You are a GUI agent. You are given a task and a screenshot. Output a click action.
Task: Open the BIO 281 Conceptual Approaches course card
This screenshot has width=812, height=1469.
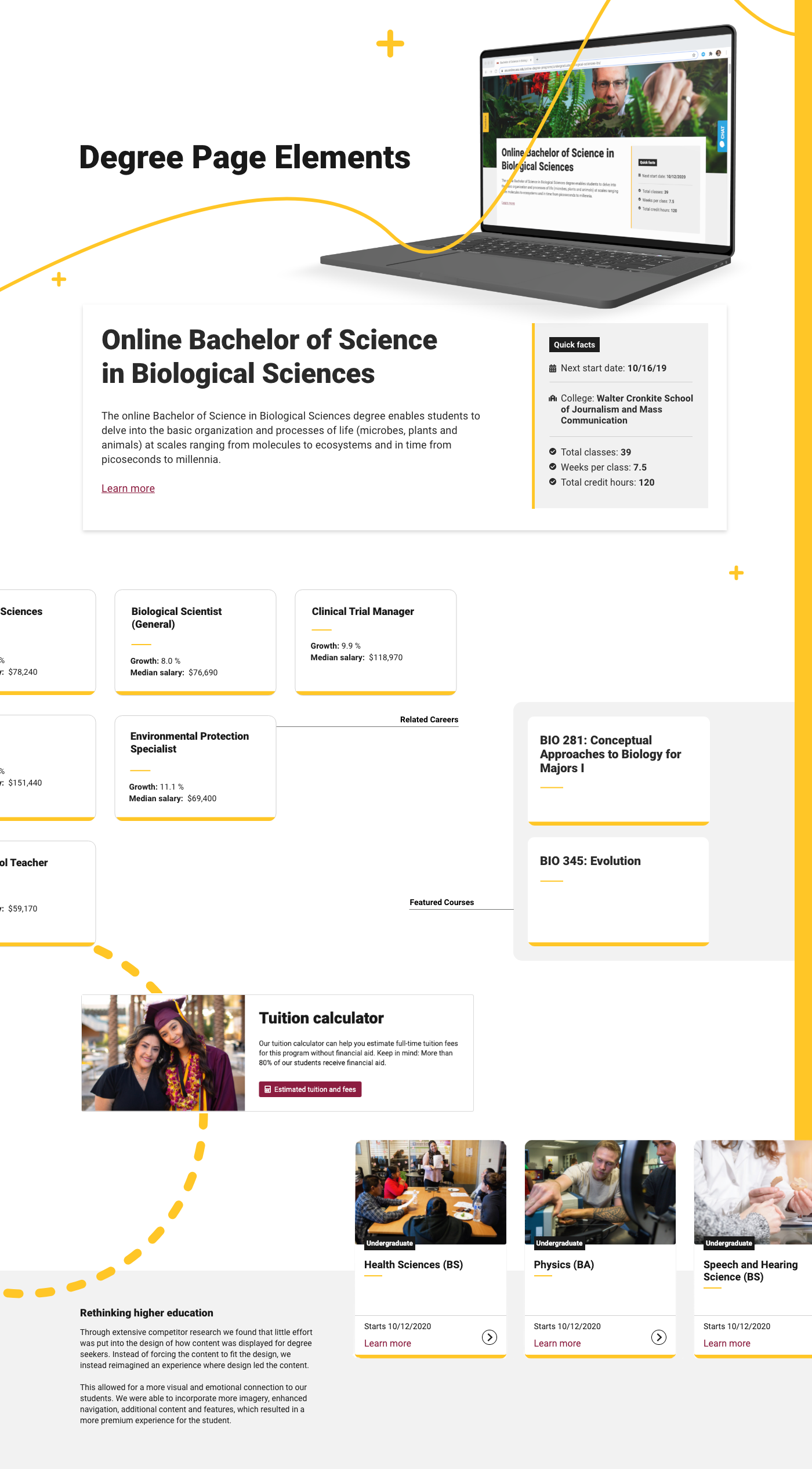[618, 769]
